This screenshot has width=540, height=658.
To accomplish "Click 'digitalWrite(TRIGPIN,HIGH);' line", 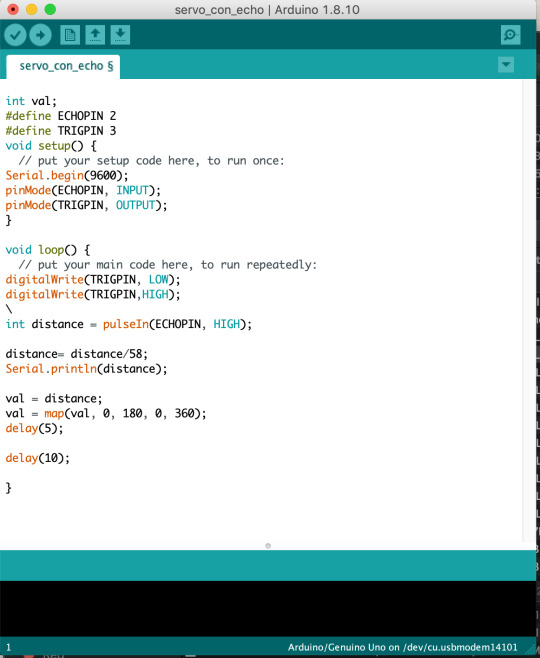I will [x=93, y=295].
